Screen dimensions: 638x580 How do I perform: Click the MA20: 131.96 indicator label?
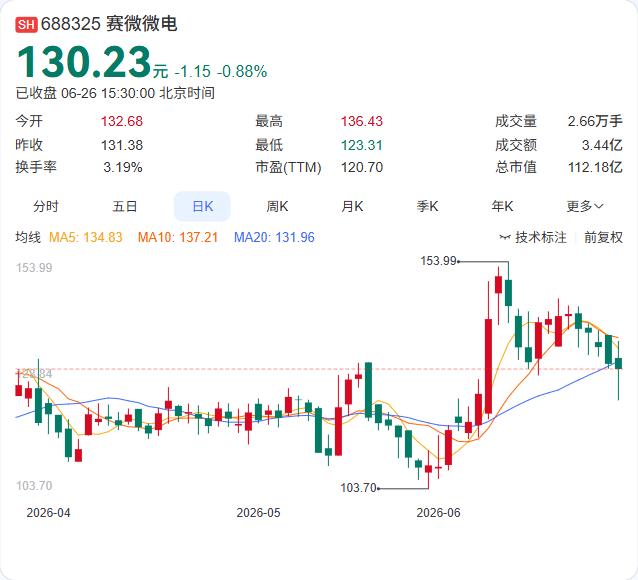[x=274, y=237]
